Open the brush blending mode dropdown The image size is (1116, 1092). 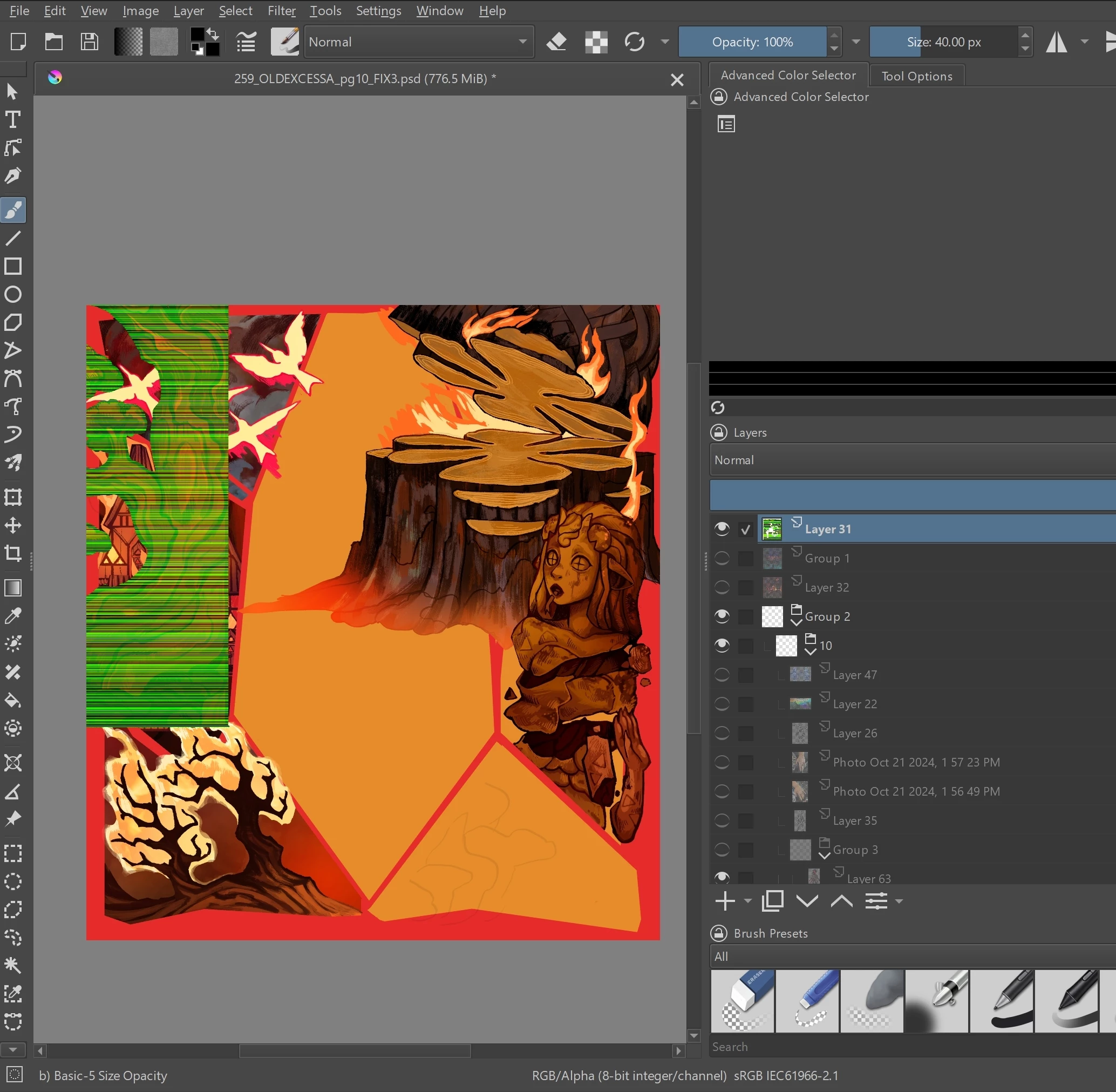[419, 42]
